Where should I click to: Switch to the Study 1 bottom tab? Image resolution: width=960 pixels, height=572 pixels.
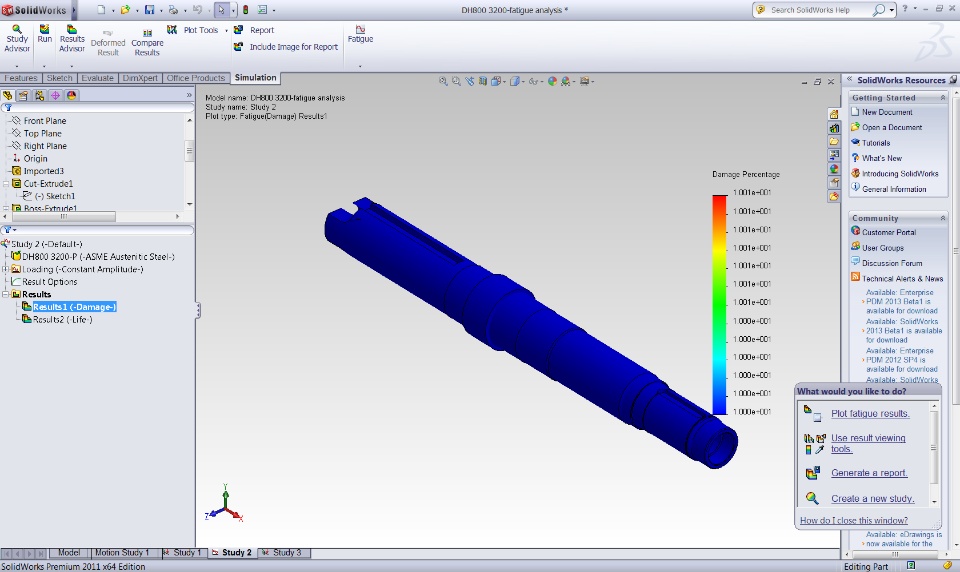click(184, 552)
